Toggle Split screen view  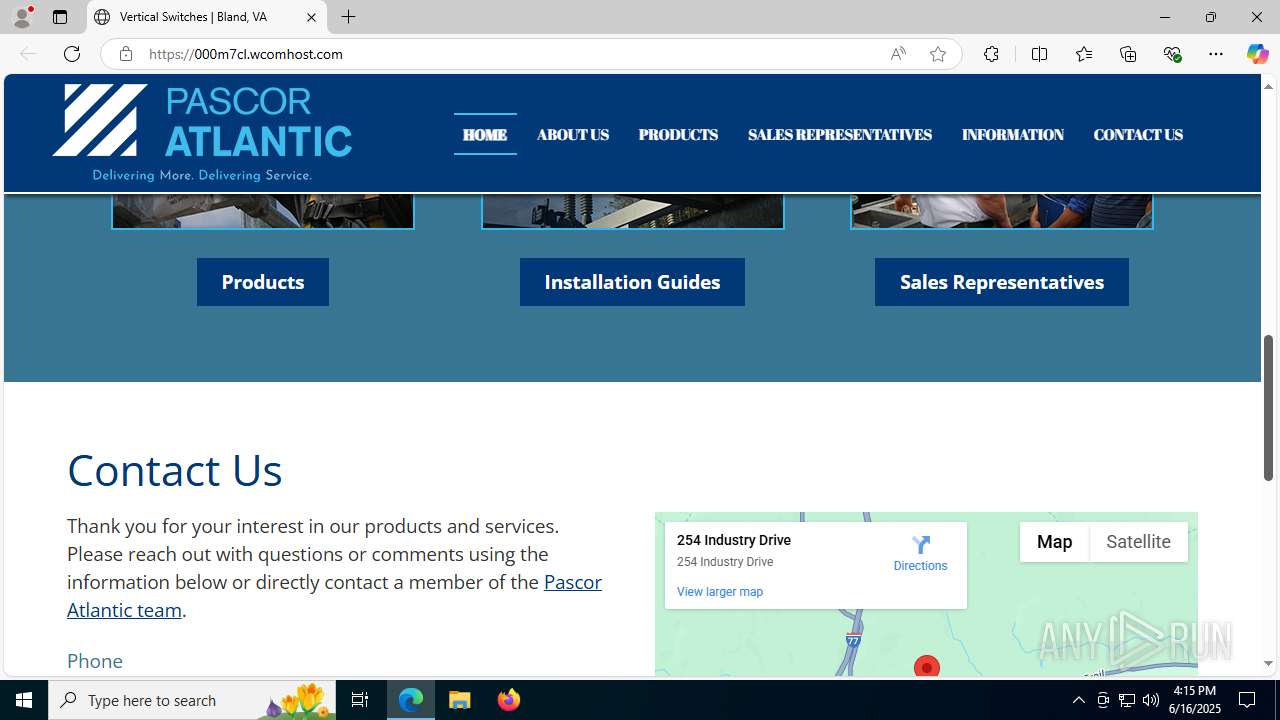[x=1039, y=54]
